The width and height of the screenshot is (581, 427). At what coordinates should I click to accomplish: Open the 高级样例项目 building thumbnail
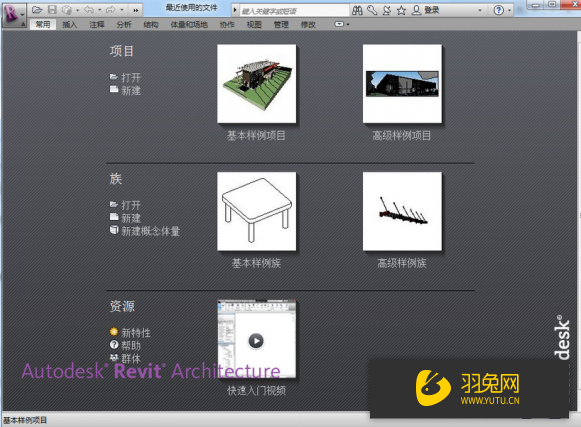pyautogui.click(x=402, y=84)
